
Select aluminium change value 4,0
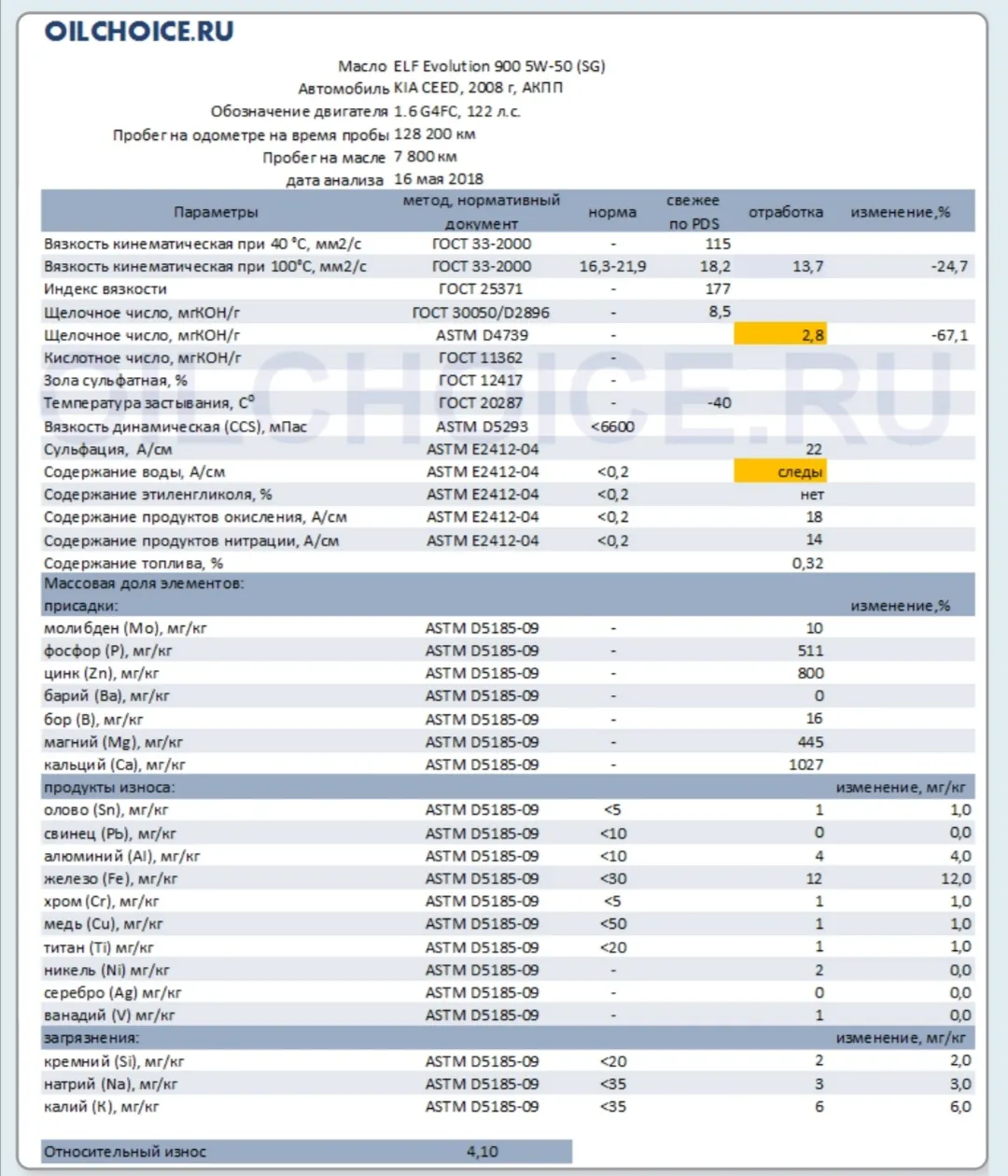(960, 856)
